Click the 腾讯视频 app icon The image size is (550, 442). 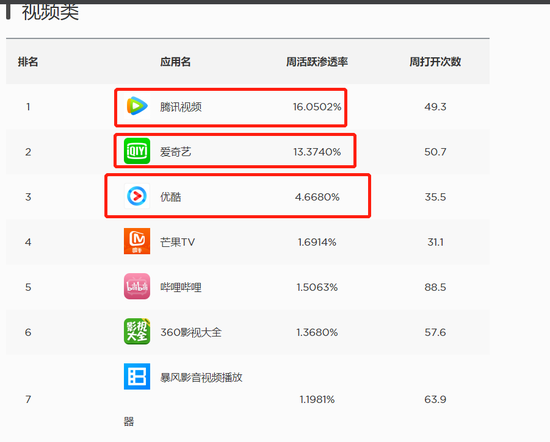137,106
